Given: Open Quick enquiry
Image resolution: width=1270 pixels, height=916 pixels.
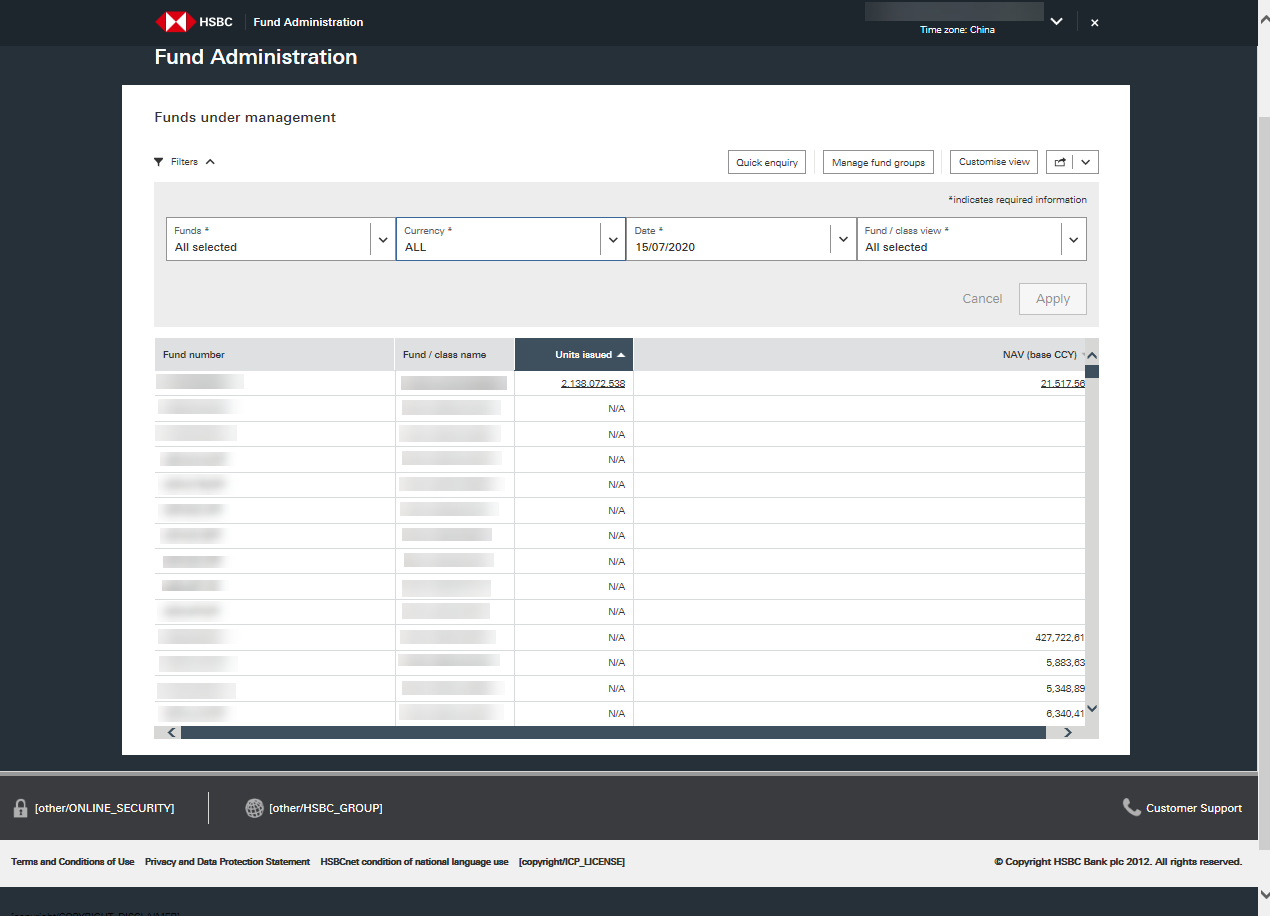Looking at the screenshot, I should (x=767, y=162).
